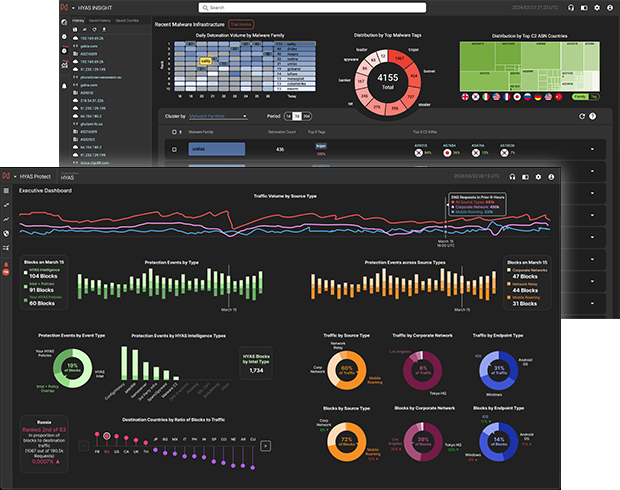This screenshot has height=490, width=620.
Task: Click the RU marker in the destination countries chart
Action: tap(107, 436)
